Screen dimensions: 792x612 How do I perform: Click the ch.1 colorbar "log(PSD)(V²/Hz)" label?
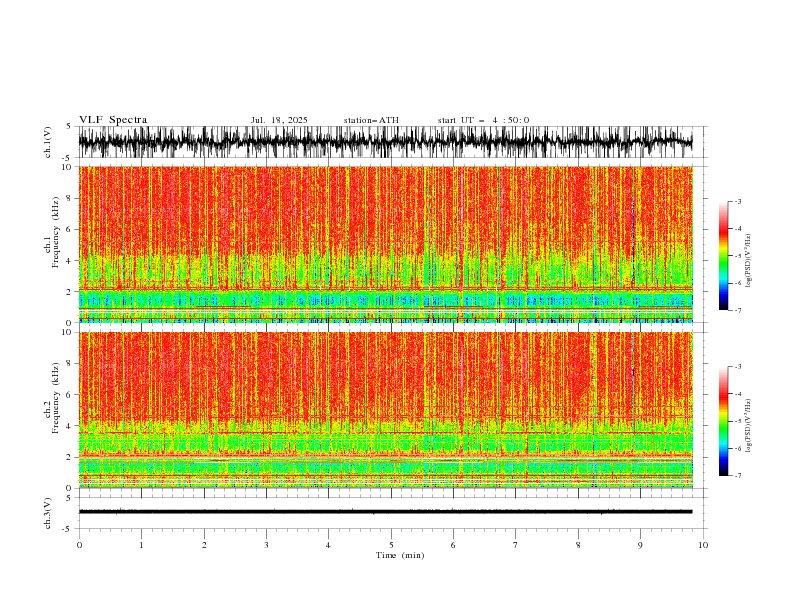(x=749, y=261)
